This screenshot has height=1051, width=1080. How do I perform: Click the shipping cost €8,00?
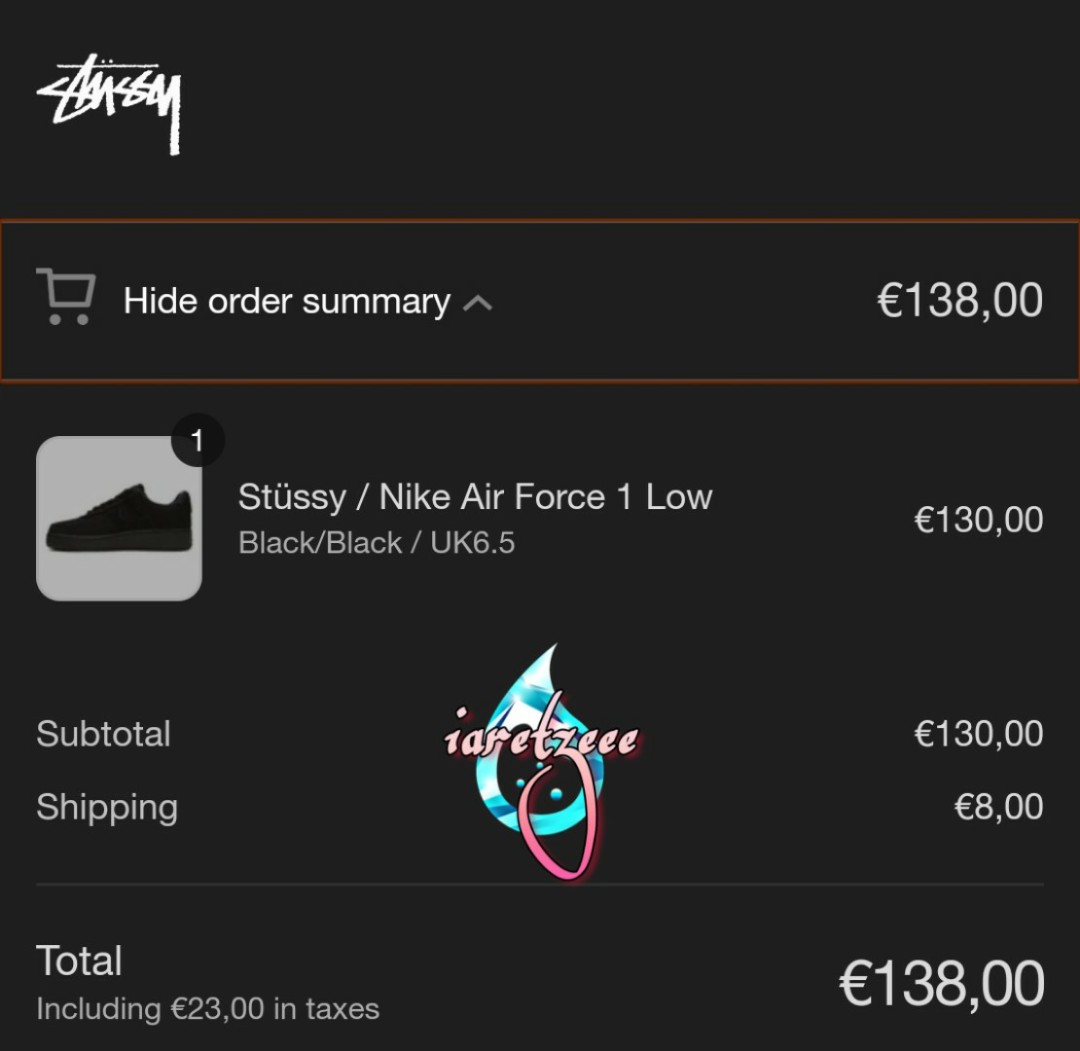997,807
